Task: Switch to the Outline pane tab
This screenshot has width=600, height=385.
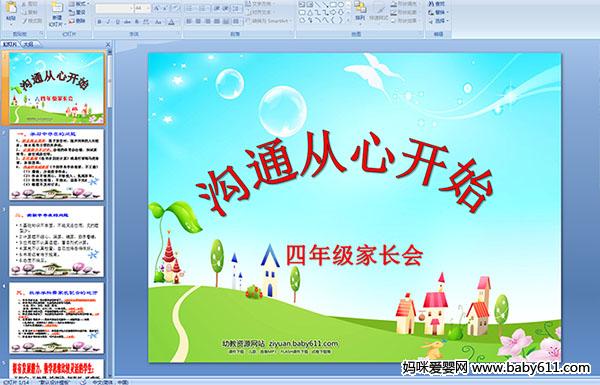Action: pyautogui.click(x=29, y=44)
